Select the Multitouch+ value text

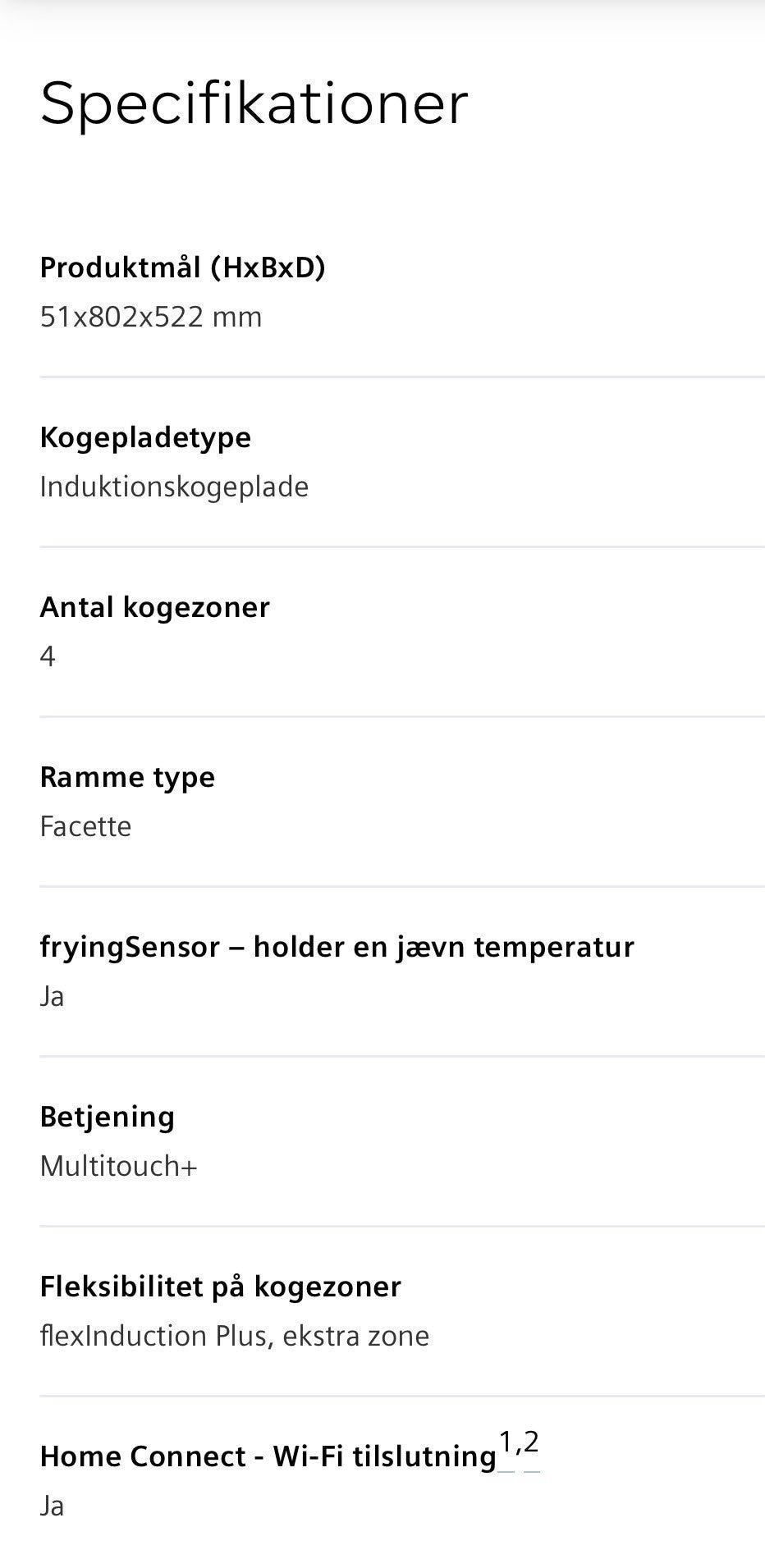click(x=118, y=1166)
